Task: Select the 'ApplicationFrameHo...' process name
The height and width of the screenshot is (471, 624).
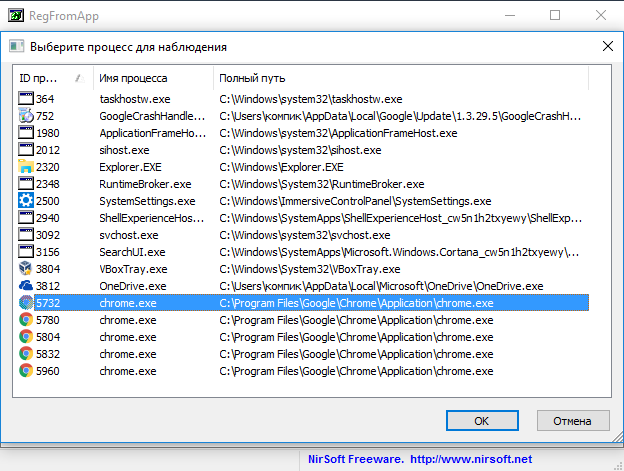Action: tap(153, 133)
